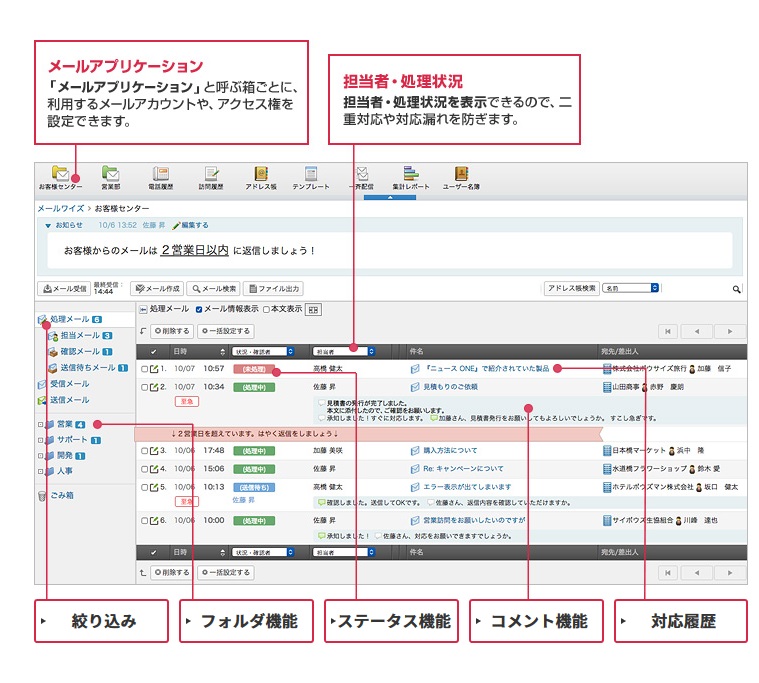Tick the checkbox for mail row 3
The height and width of the screenshot is (683, 759).
click(144, 451)
